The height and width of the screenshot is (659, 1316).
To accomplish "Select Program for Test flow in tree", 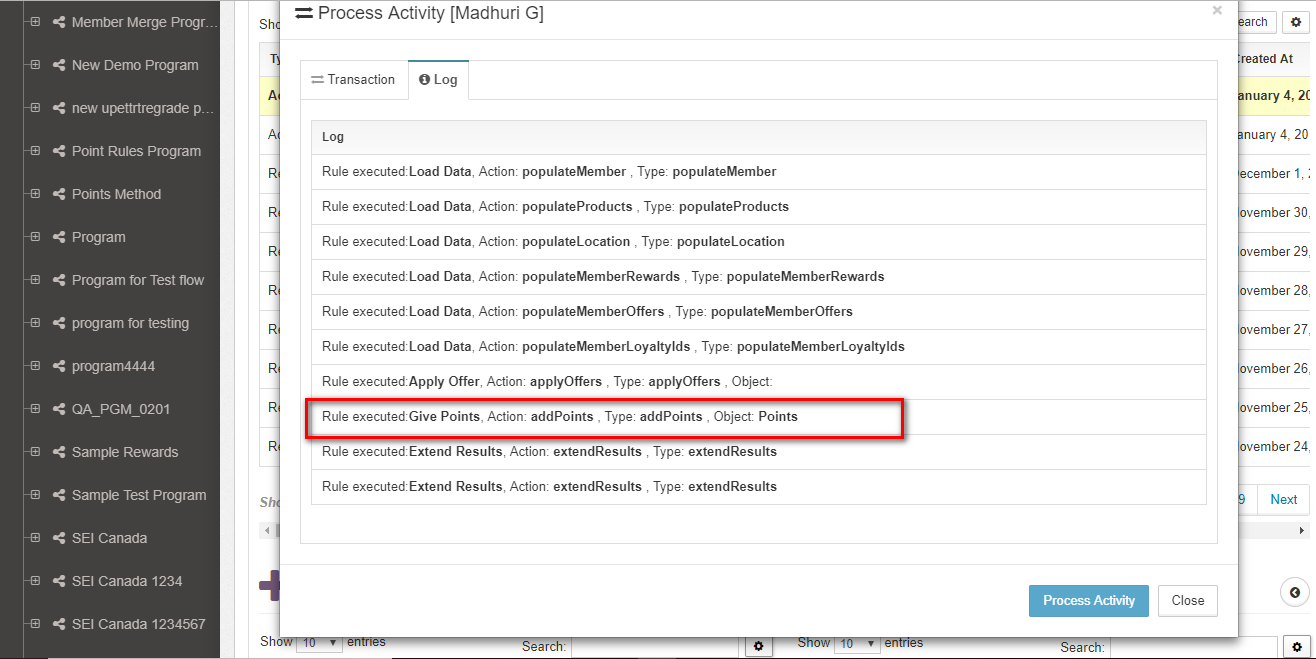I will coord(137,280).
